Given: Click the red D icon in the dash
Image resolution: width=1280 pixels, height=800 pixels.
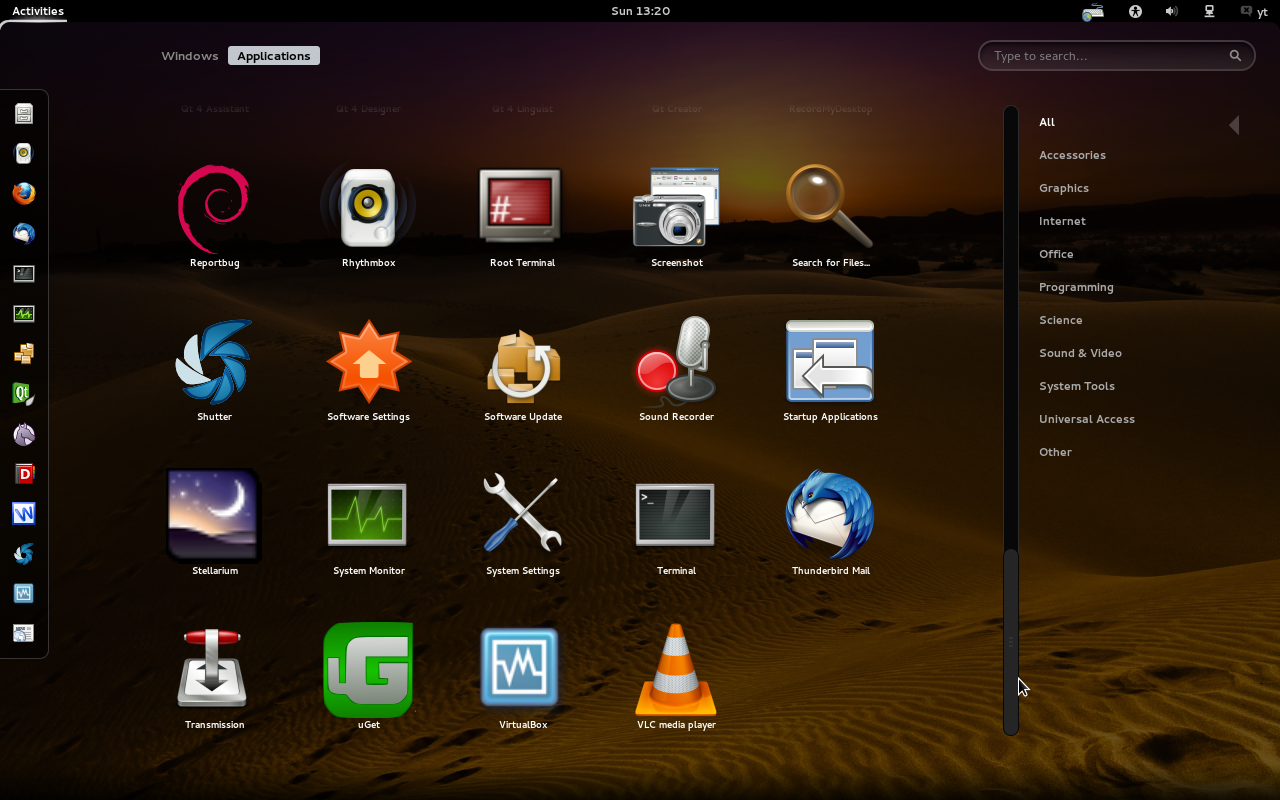Looking at the screenshot, I should click(24, 474).
